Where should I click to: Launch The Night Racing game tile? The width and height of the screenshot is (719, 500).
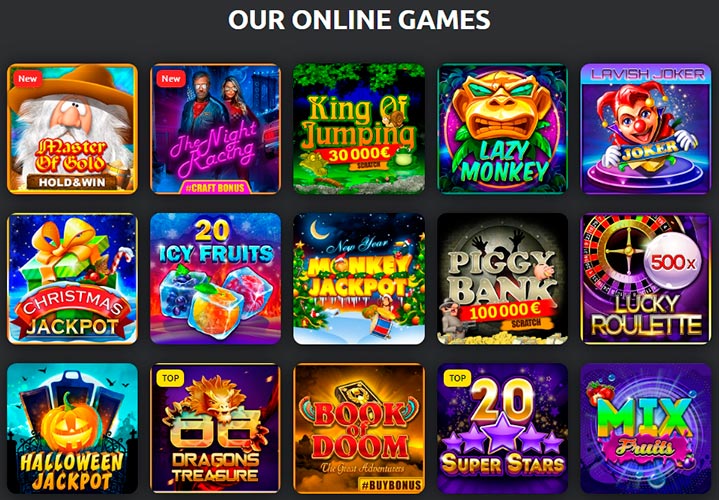tap(216, 129)
